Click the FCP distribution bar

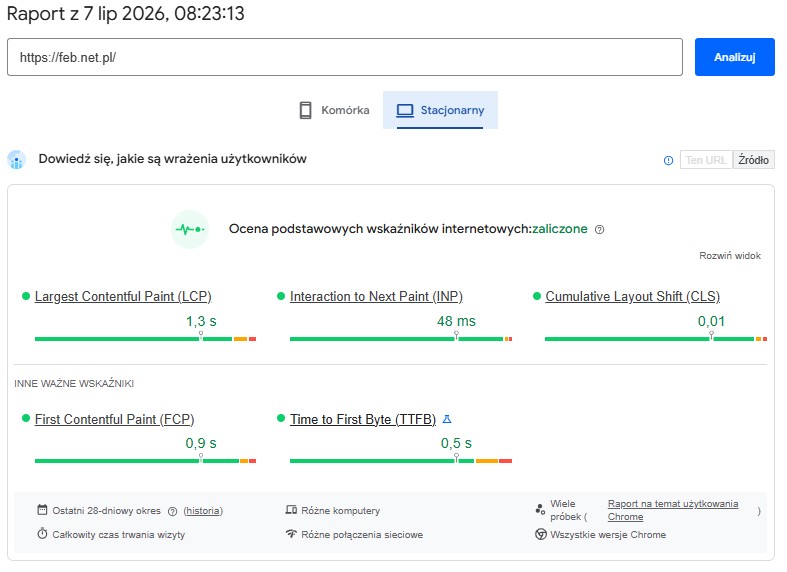[x=146, y=461]
